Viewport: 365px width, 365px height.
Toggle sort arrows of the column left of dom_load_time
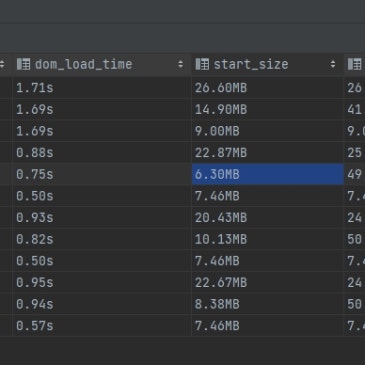click(2, 64)
